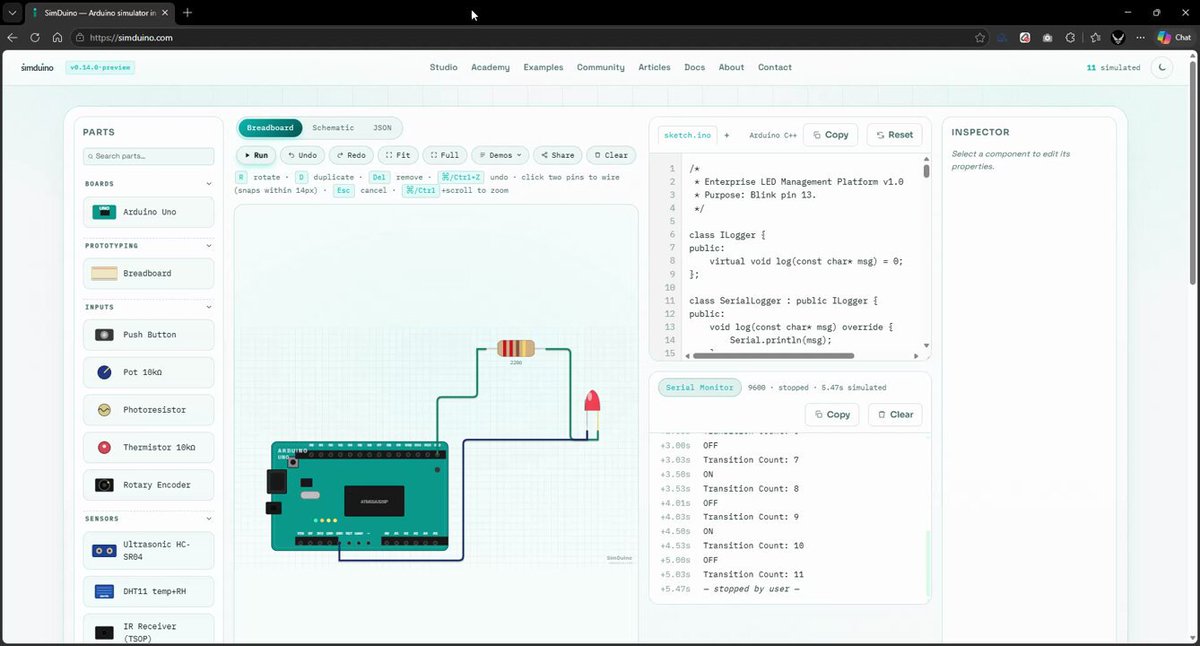This screenshot has width=1200, height=646.
Task: Toggle dark mode moon icon
Action: (x=1161, y=68)
